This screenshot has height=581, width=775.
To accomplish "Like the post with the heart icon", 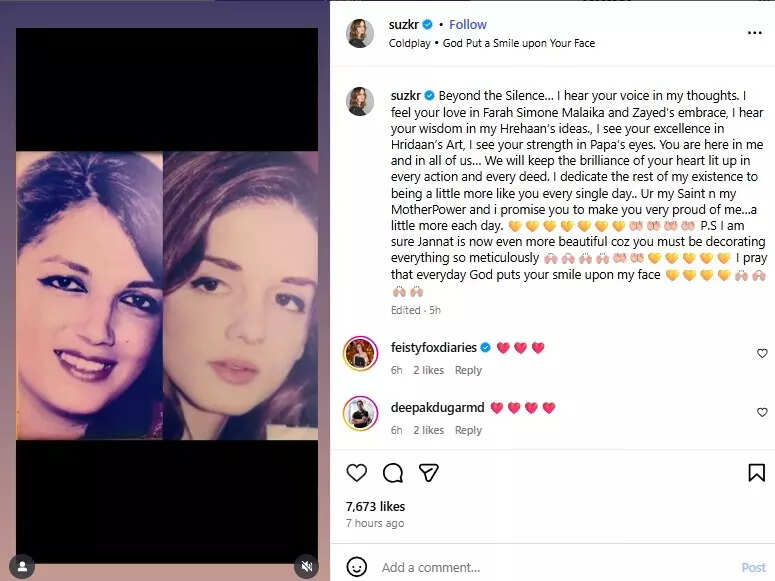I will (x=357, y=472).
